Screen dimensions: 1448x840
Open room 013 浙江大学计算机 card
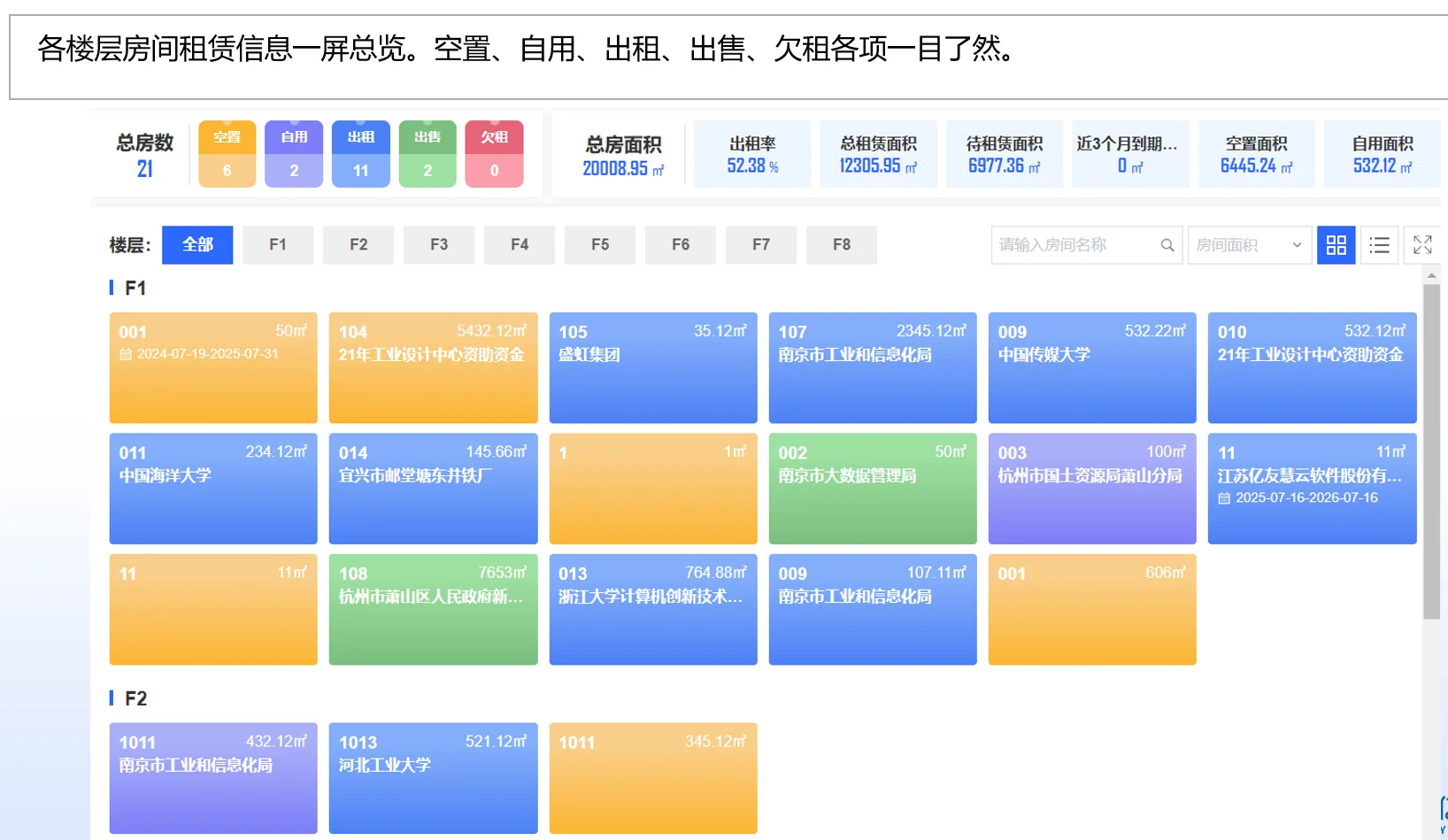pyautogui.click(x=653, y=610)
